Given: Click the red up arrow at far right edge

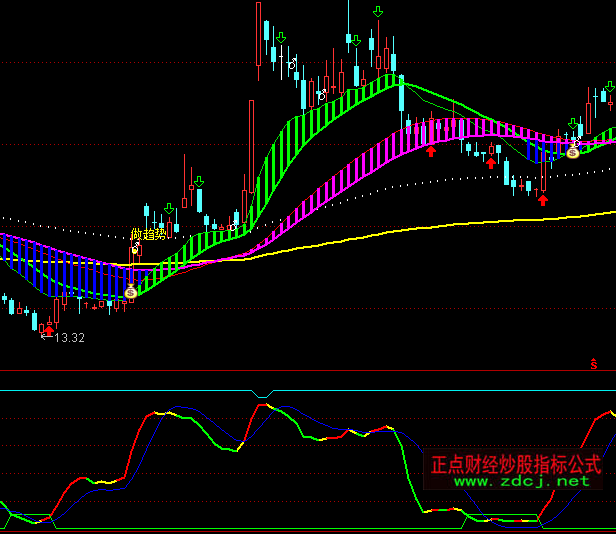Looking at the screenshot, I should 610,102.
